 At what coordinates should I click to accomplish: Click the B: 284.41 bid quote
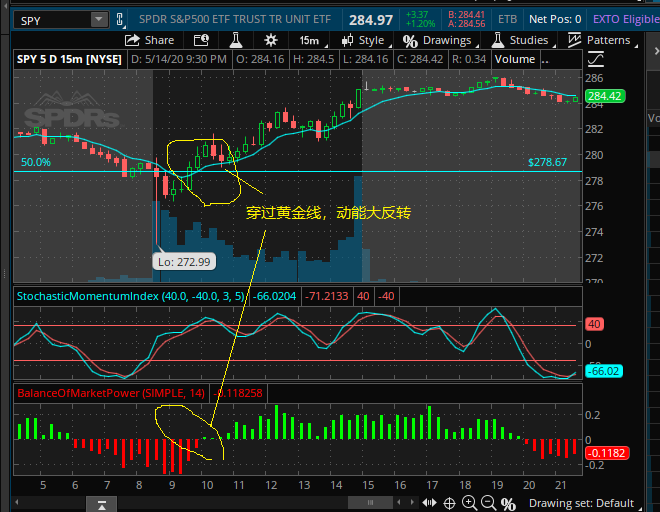[x=466, y=15]
